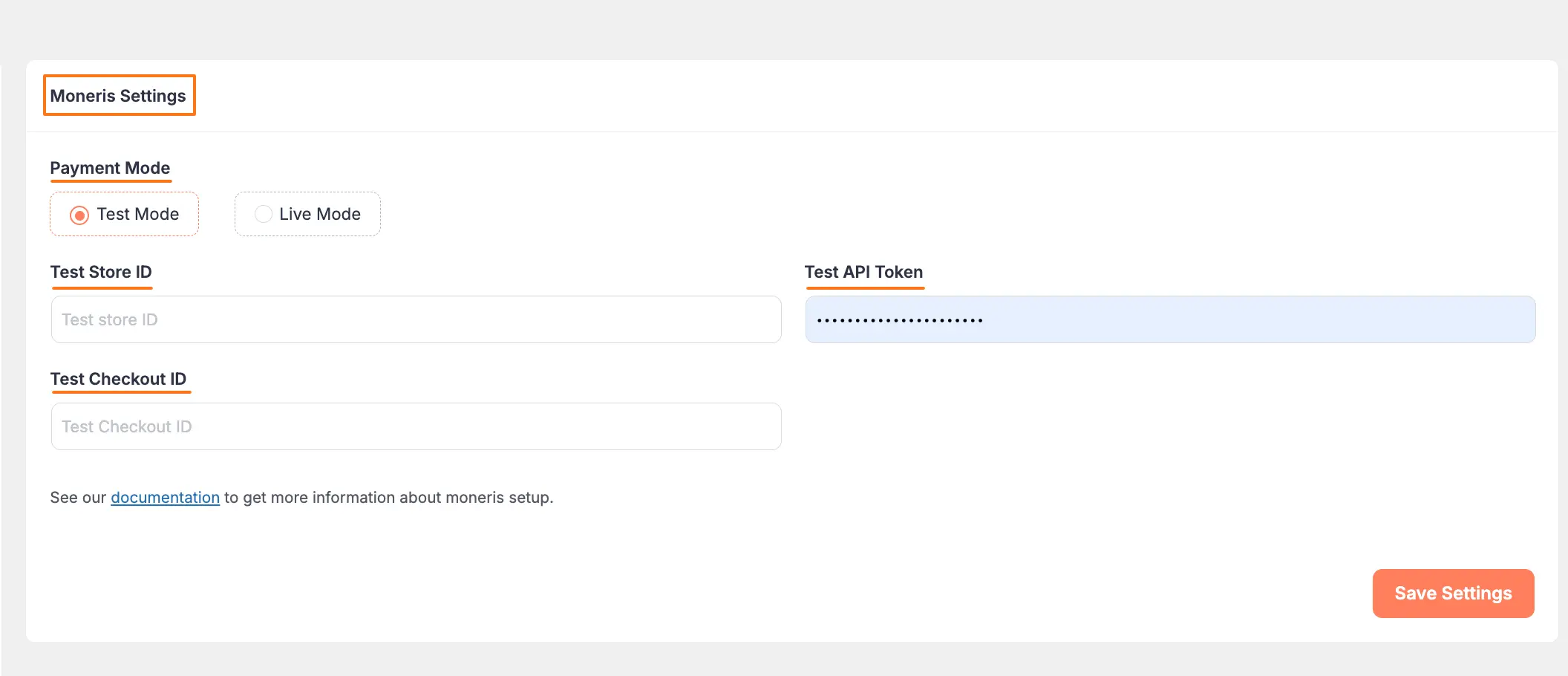Screen dimensions: 1568x676
Task: Place cursor in the Test store ID placeholder
Action: point(415,319)
